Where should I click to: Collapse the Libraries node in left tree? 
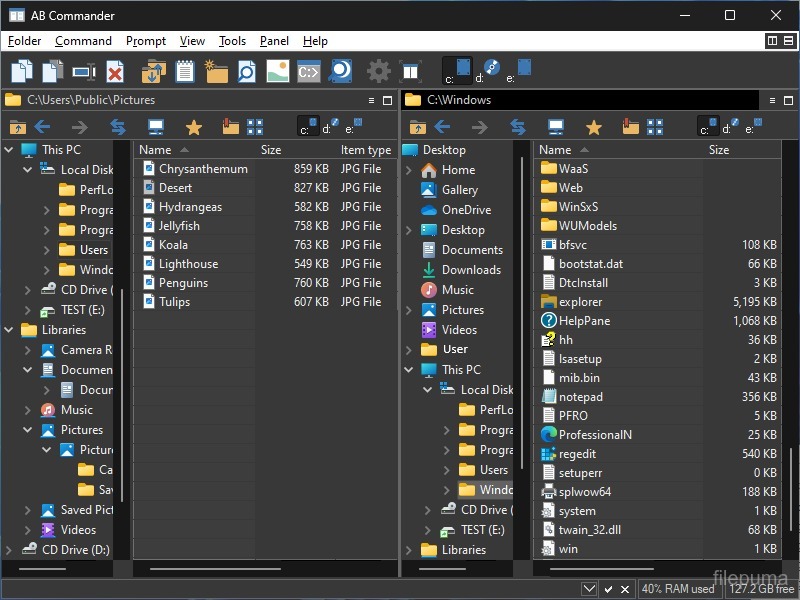coord(10,330)
